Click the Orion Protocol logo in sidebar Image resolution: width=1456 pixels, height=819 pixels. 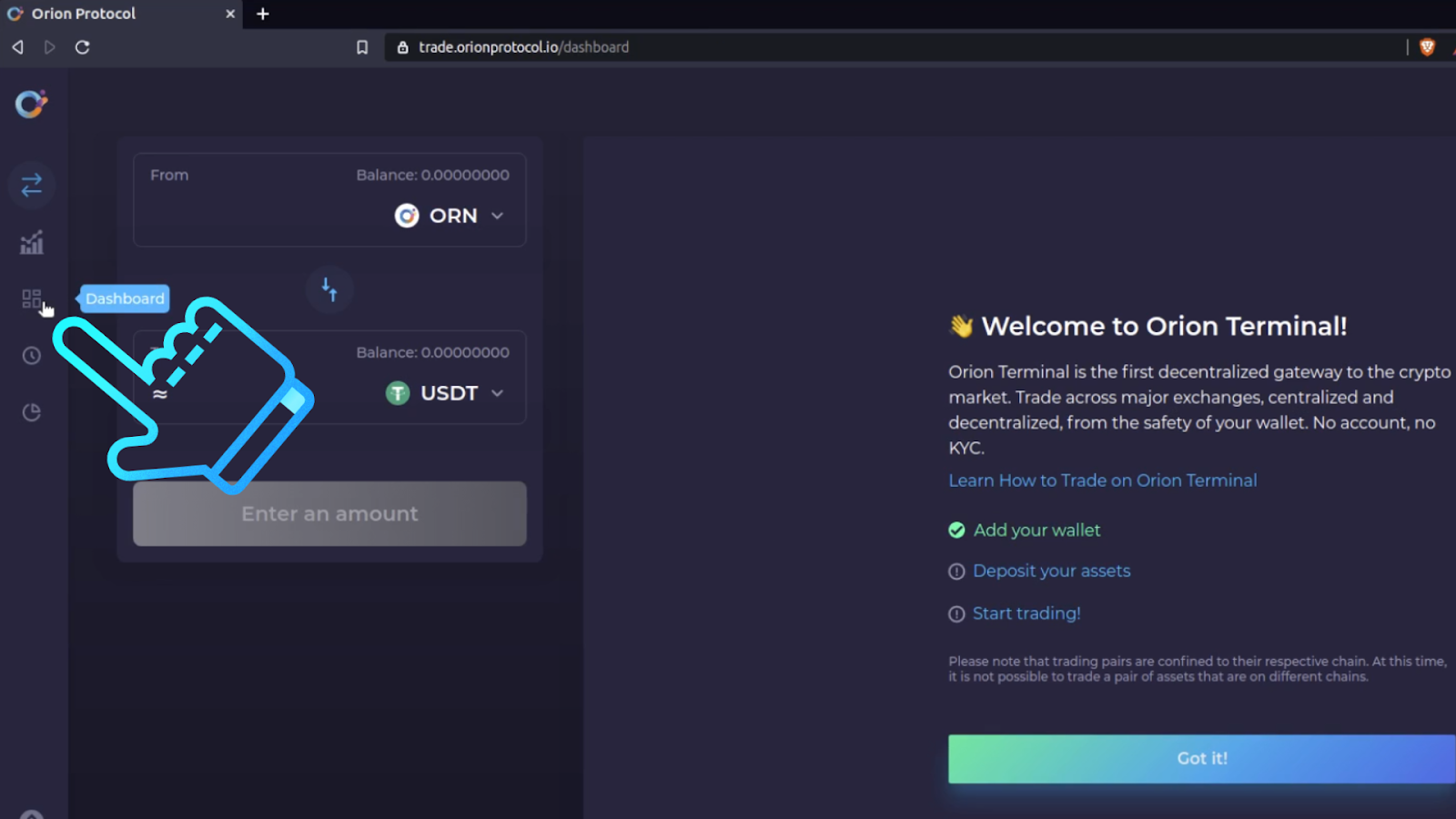click(31, 105)
